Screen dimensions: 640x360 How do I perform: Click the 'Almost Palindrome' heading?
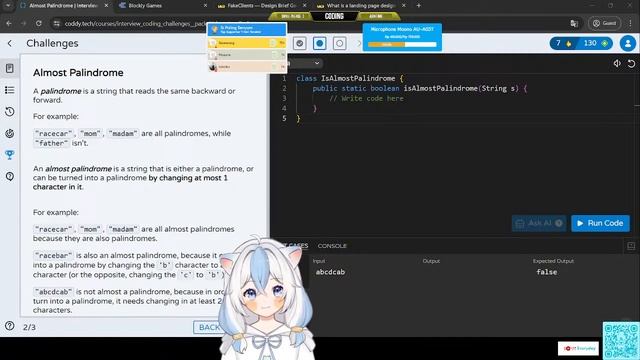point(78,73)
